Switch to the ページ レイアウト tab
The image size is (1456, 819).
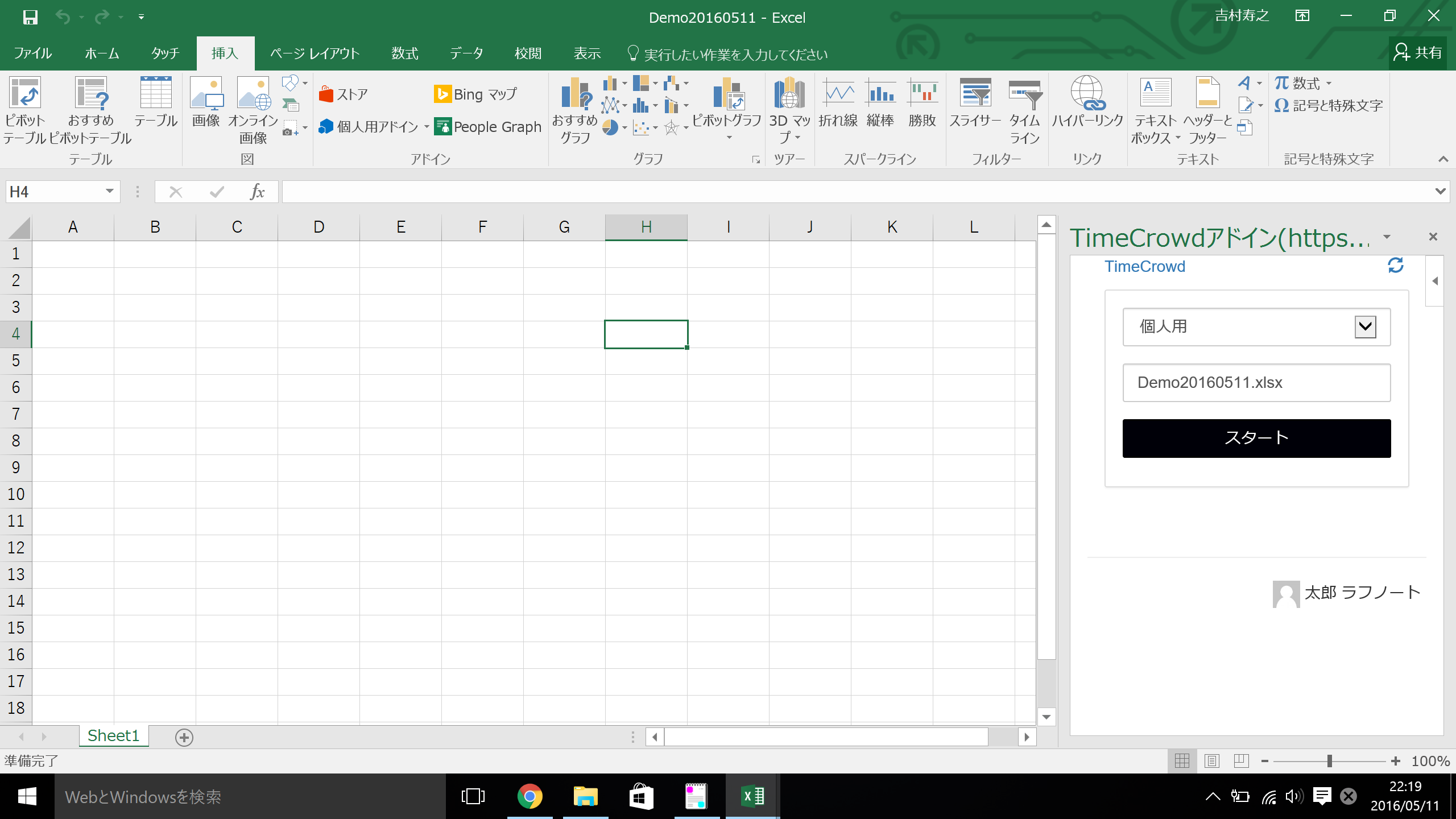coord(315,53)
